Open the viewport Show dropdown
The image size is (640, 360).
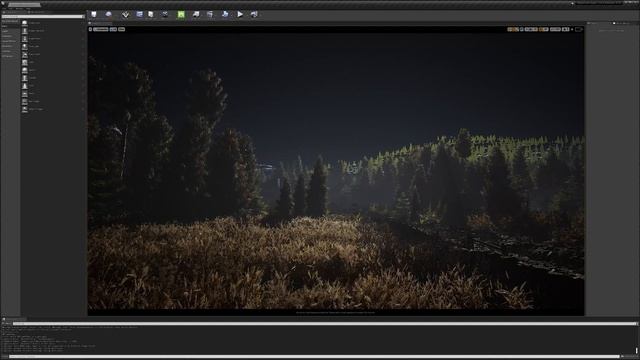(x=122, y=29)
